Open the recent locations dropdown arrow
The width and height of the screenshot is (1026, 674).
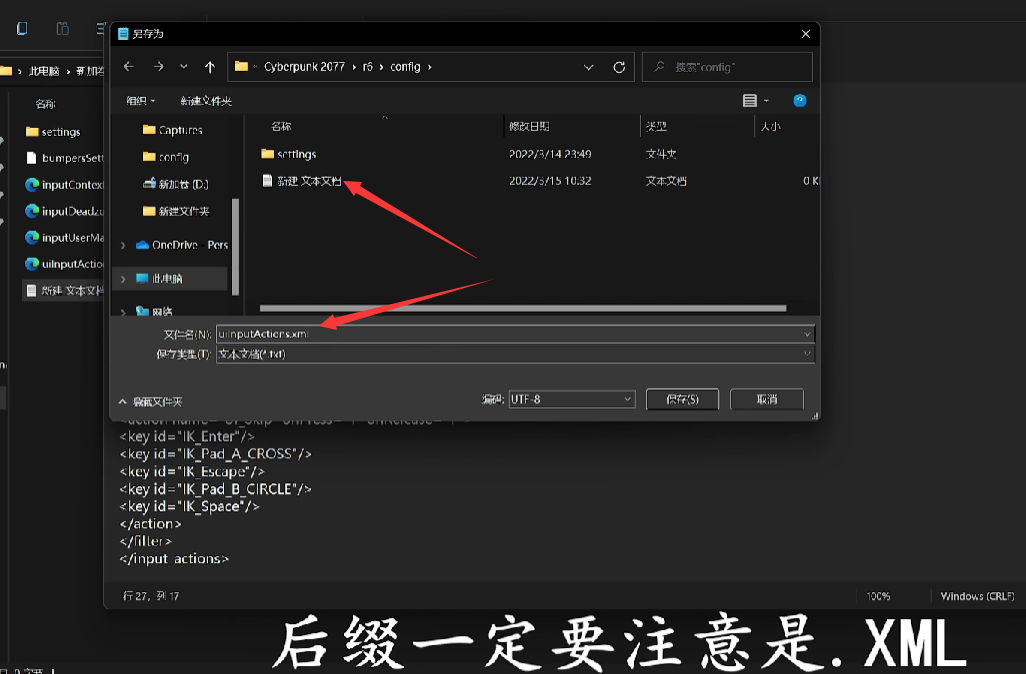click(184, 67)
